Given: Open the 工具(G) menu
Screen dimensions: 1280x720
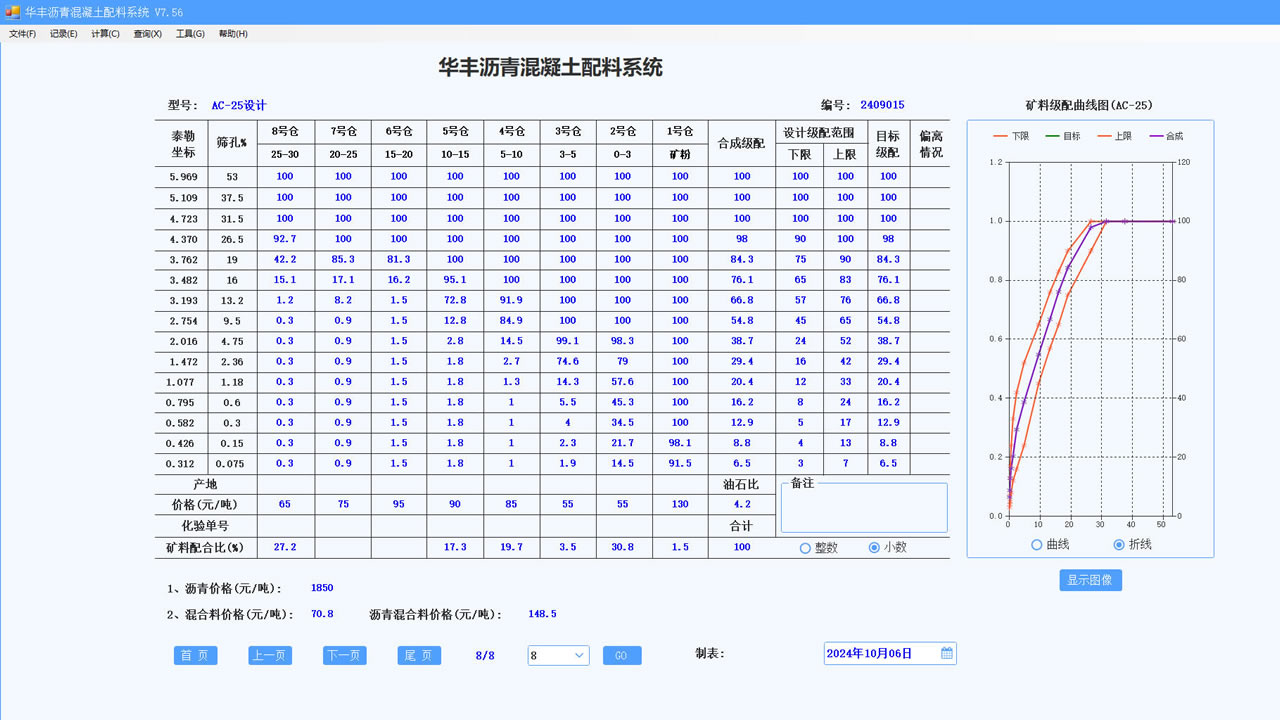Looking at the screenshot, I should 188,33.
